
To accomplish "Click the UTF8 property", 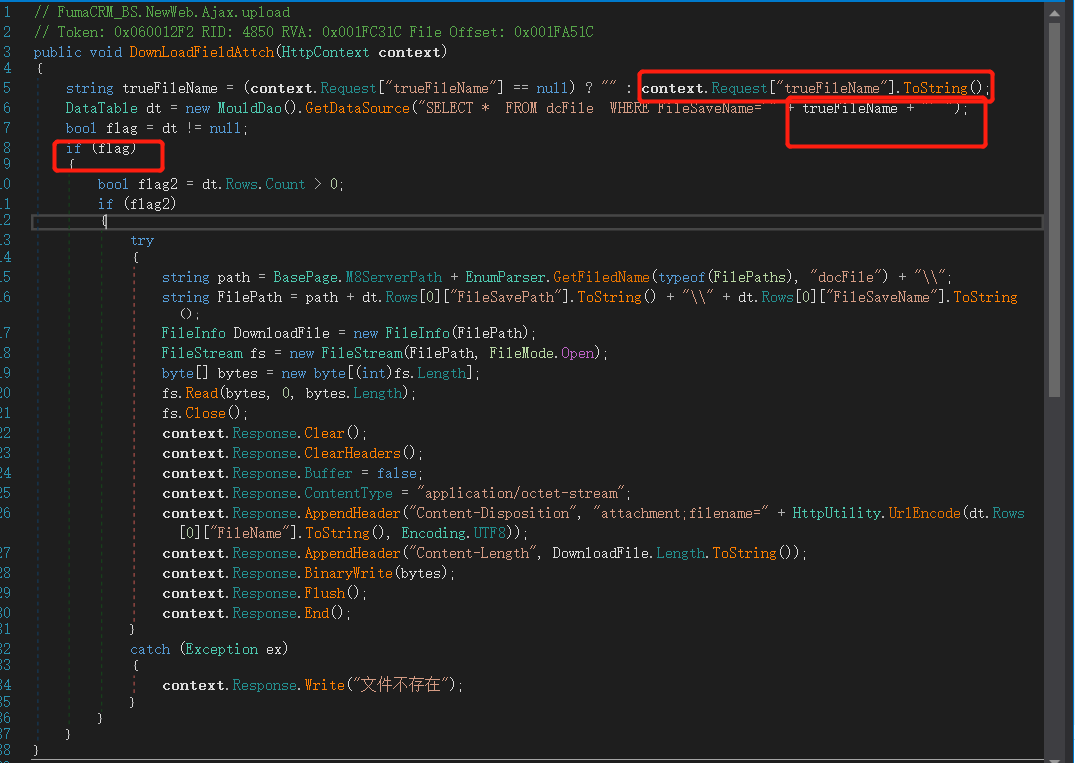I will 490,533.
